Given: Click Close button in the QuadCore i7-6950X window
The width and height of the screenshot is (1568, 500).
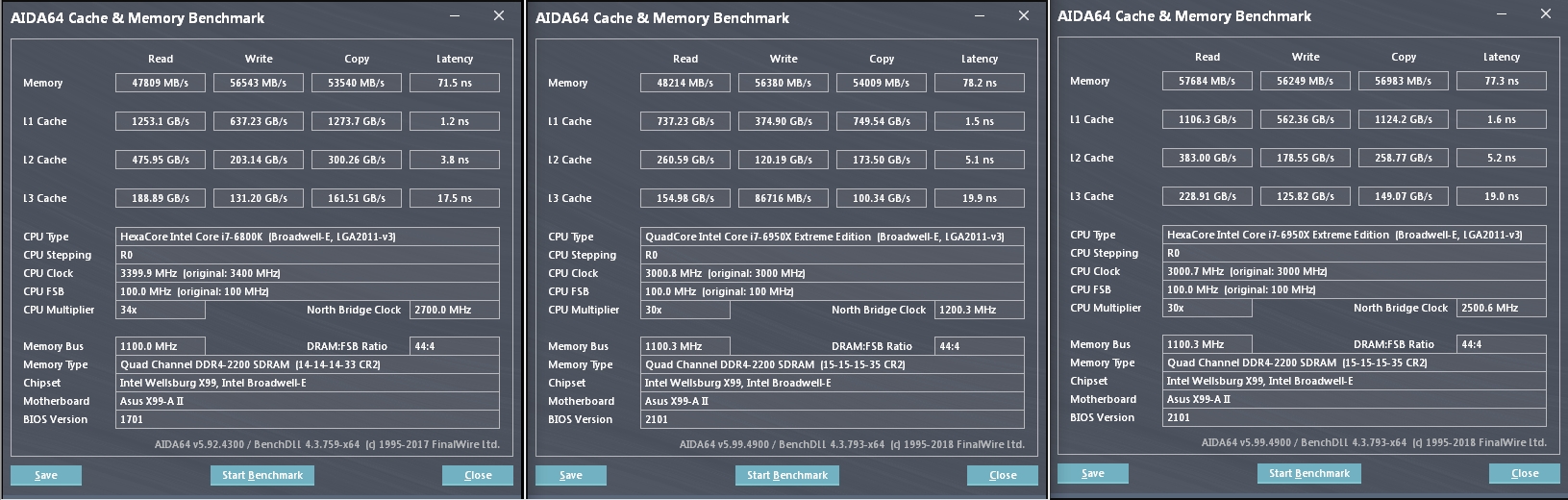Looking at the screenshot, I should click(1003, 475).
